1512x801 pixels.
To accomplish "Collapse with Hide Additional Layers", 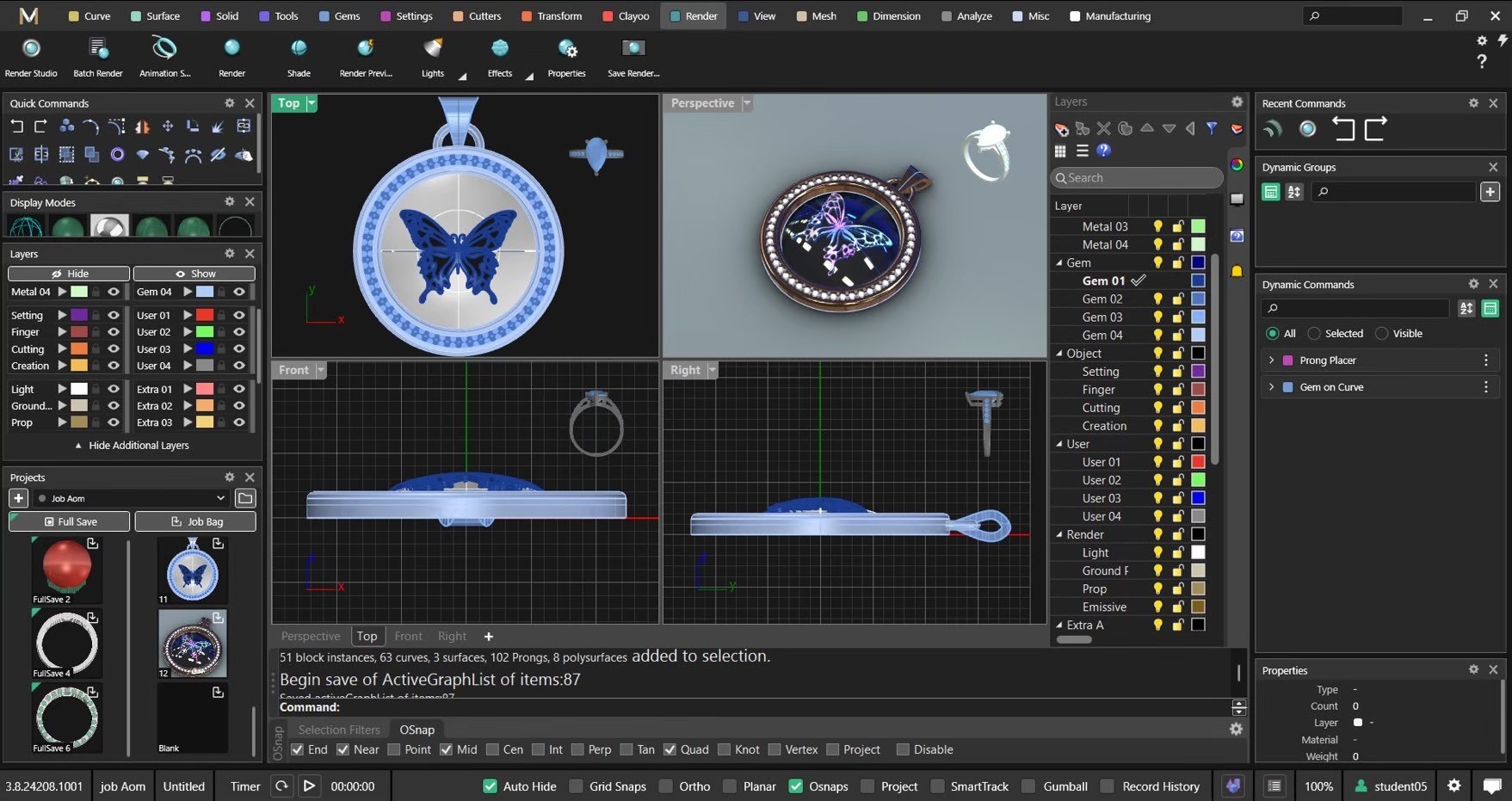I will point(132,445).
